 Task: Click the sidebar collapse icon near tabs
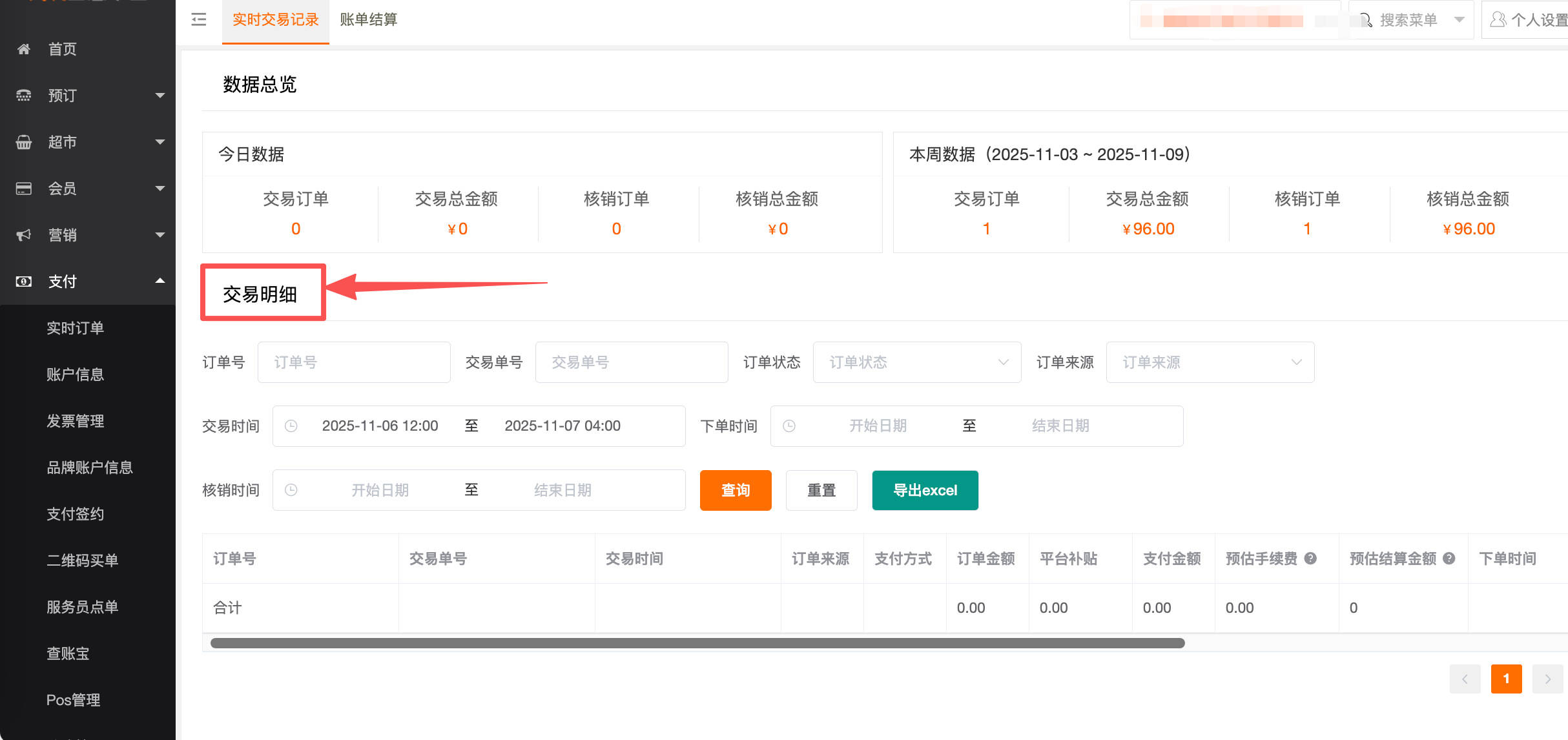pos(198,20)
